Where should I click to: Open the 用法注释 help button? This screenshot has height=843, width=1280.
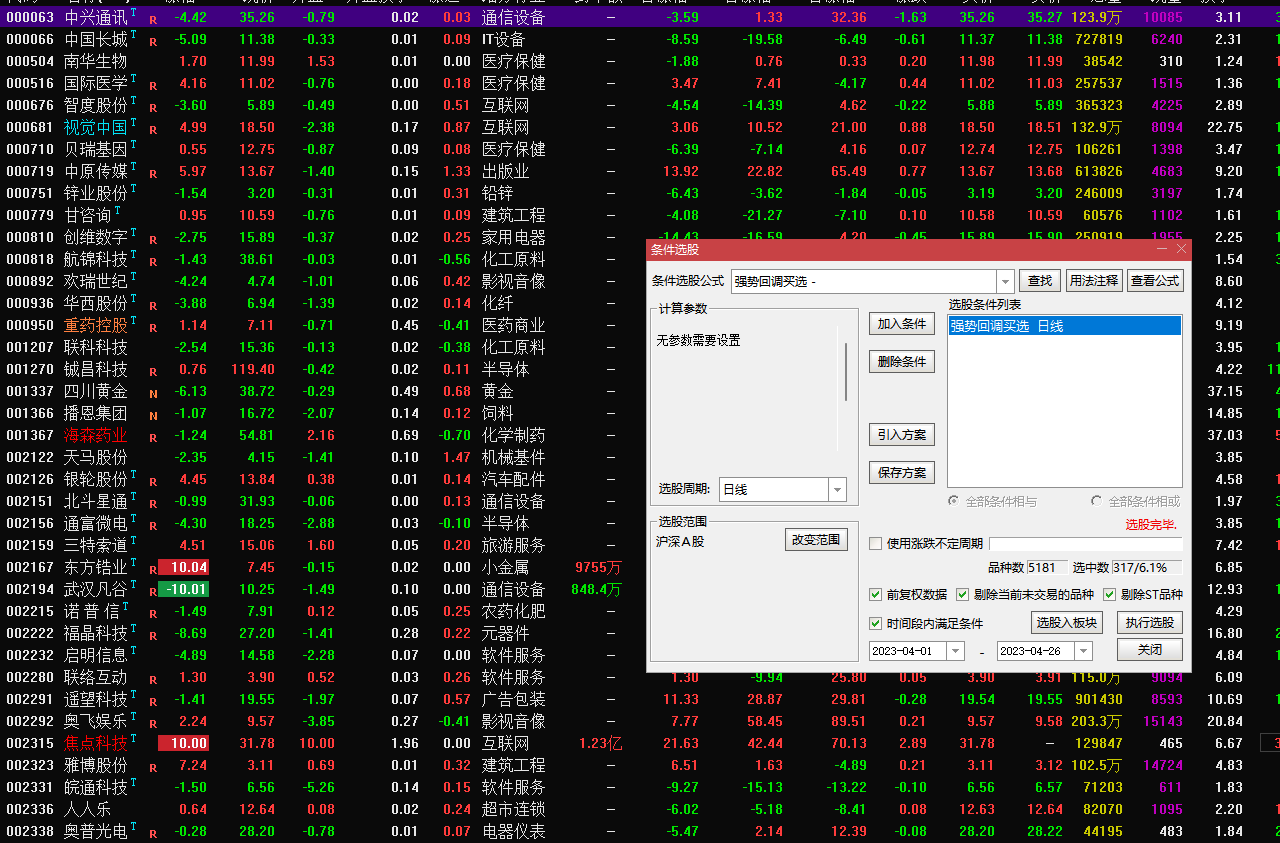coord(1094,281)
